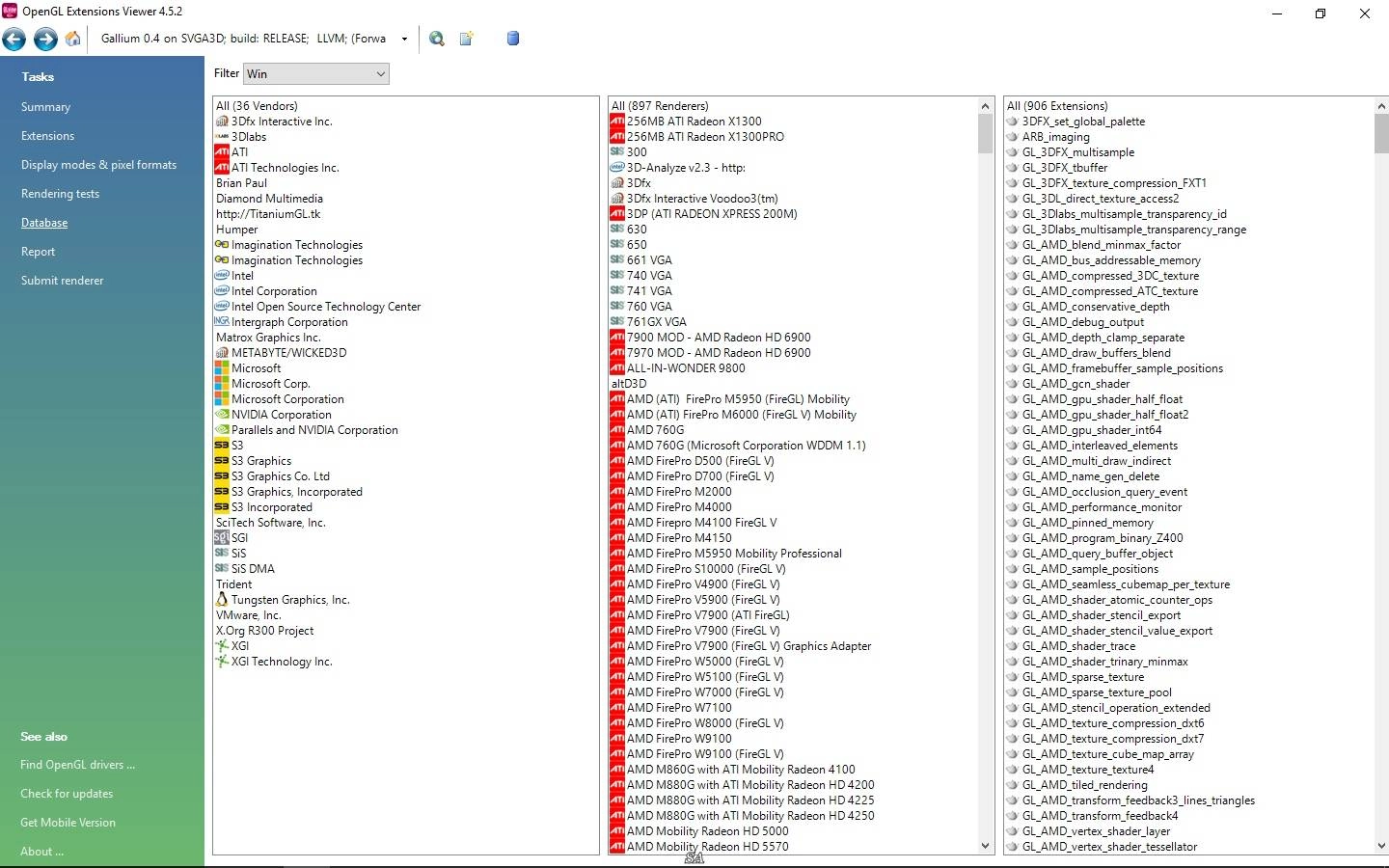Viewport: 1389px width, 868px height.
Task: Select Parallels and NVIDIA Corporation icon
Action: point(222,430)
